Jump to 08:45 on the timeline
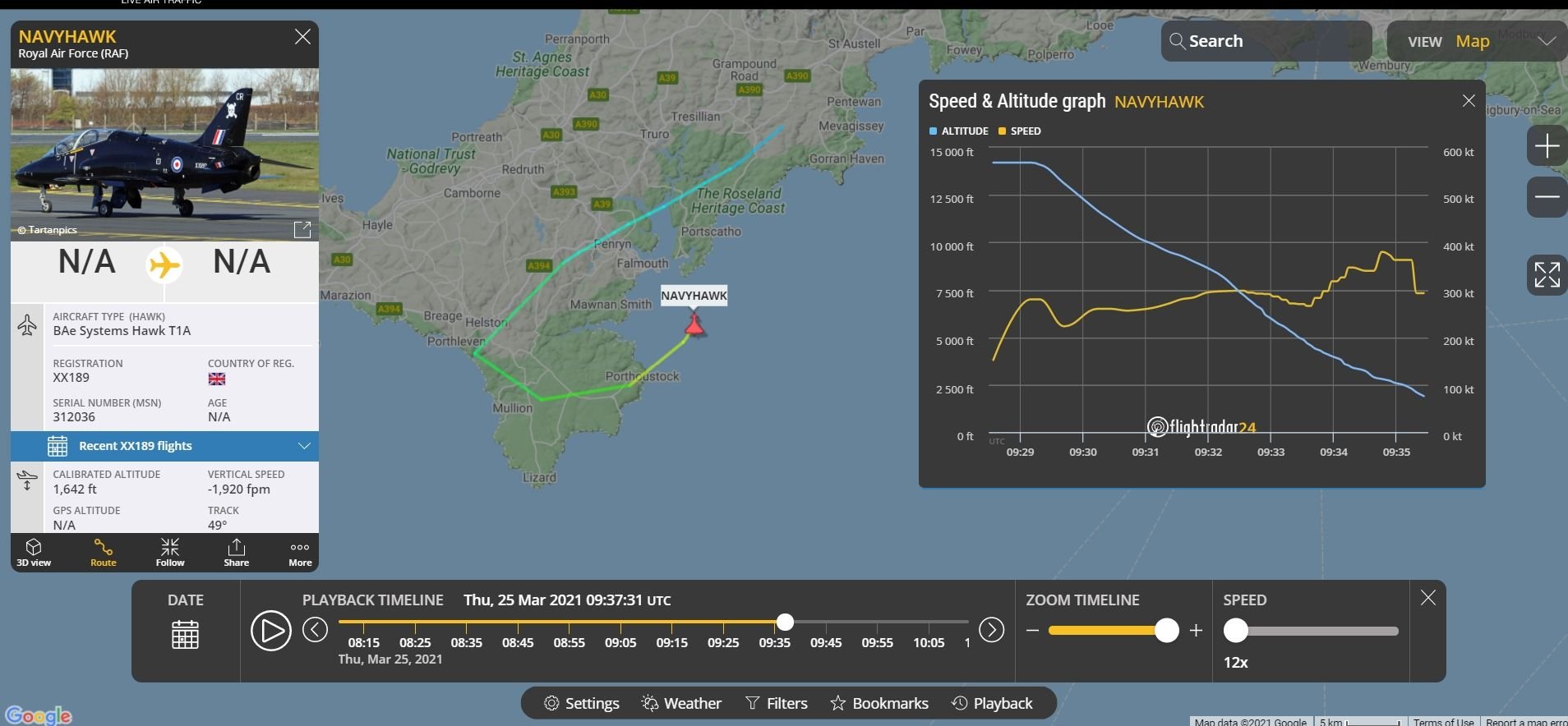Viewport: 1568px width, 726px height. [518, 642]
